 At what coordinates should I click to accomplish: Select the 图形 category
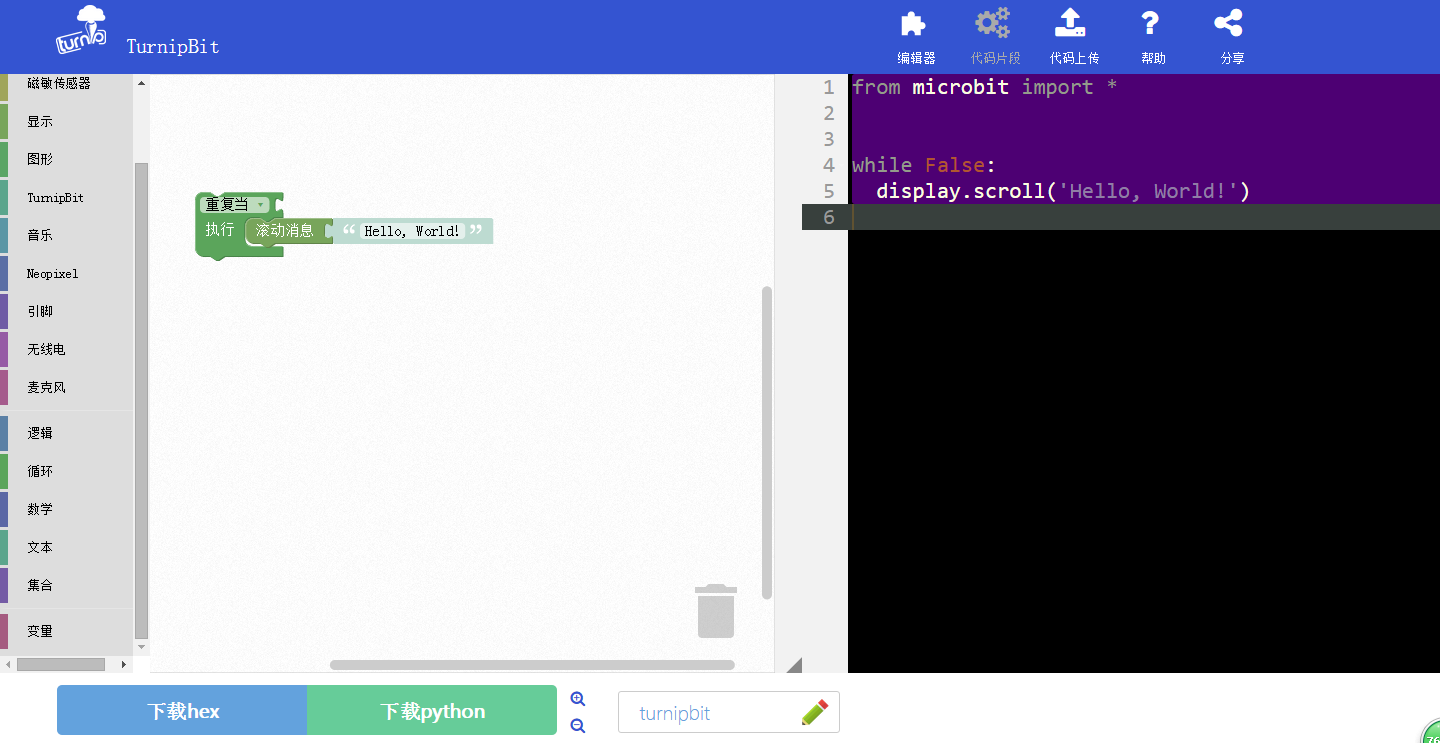click(x=66, y=160)
